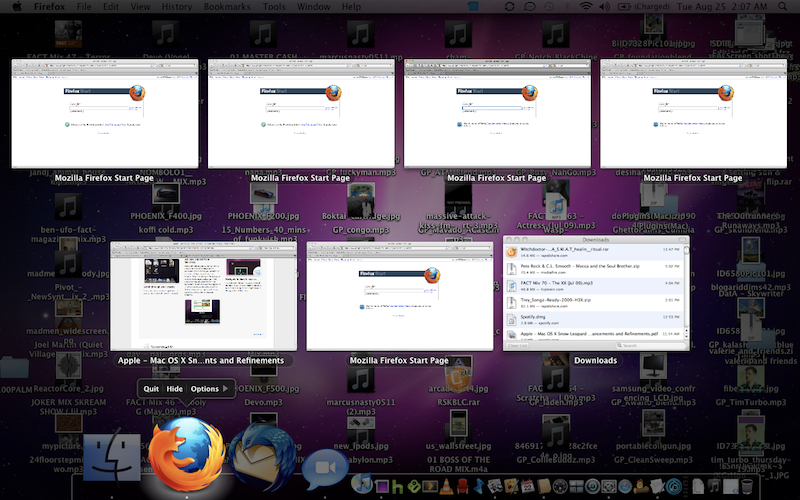Select the Devo.mp3 desktop file

[x=263, y=402]
